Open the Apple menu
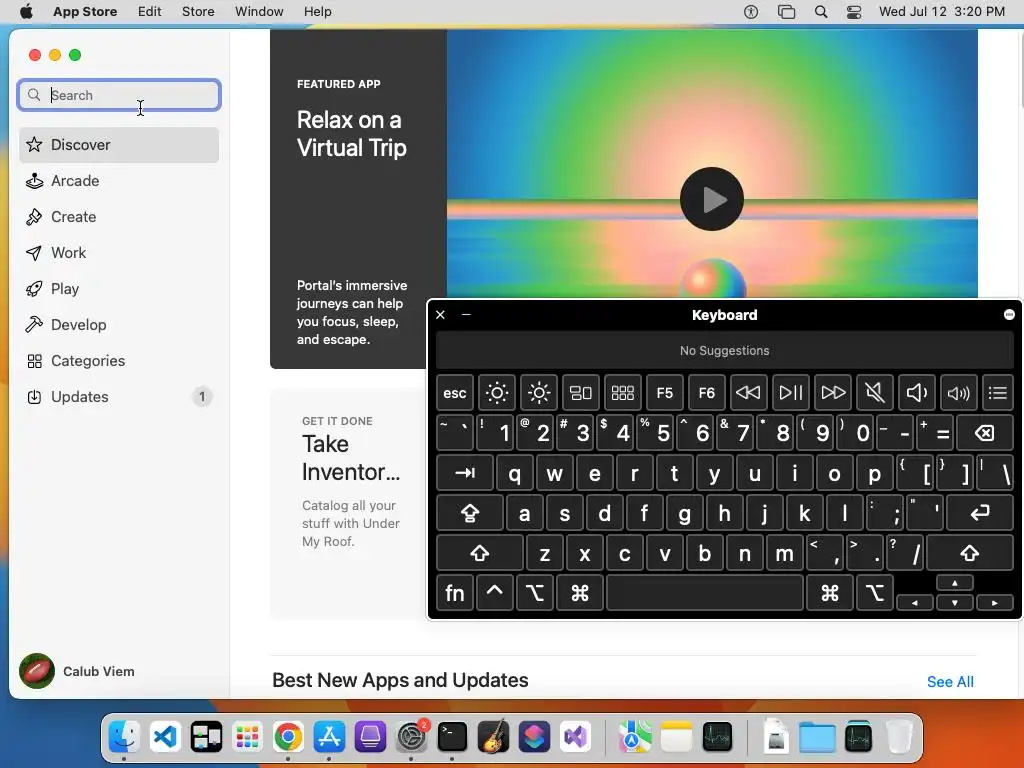 (x=26, y=12)
